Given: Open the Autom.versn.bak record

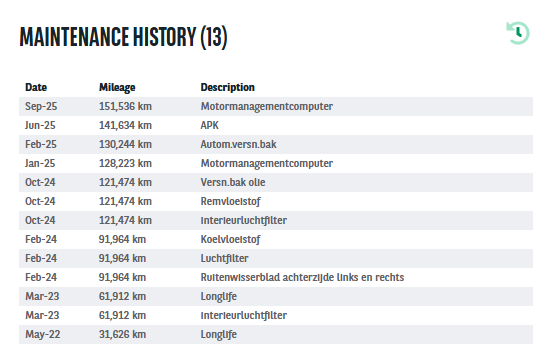Looking at the screenshot, I should coord(276,144).
